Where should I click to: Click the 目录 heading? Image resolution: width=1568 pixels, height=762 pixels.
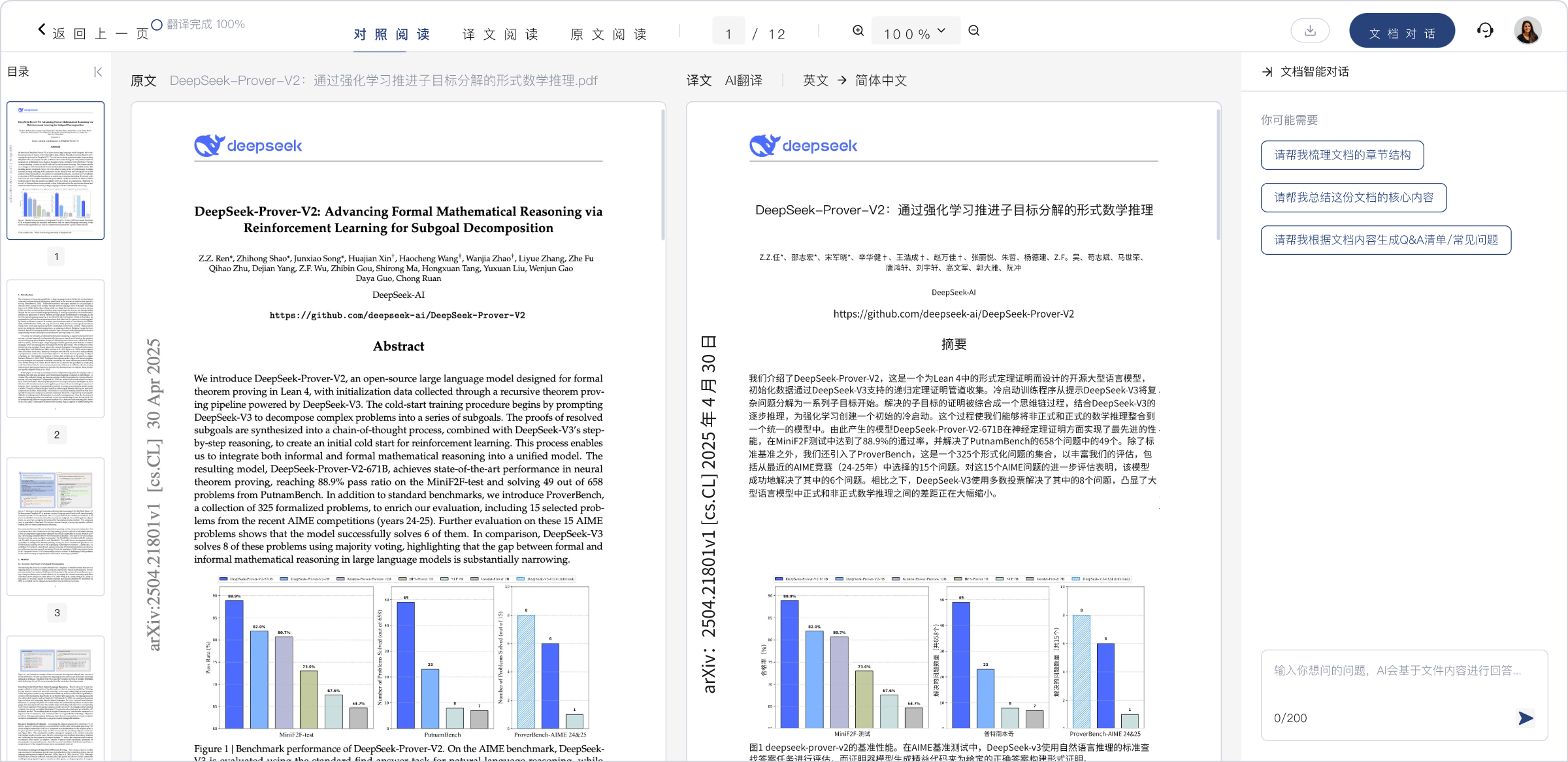(18, 72)
